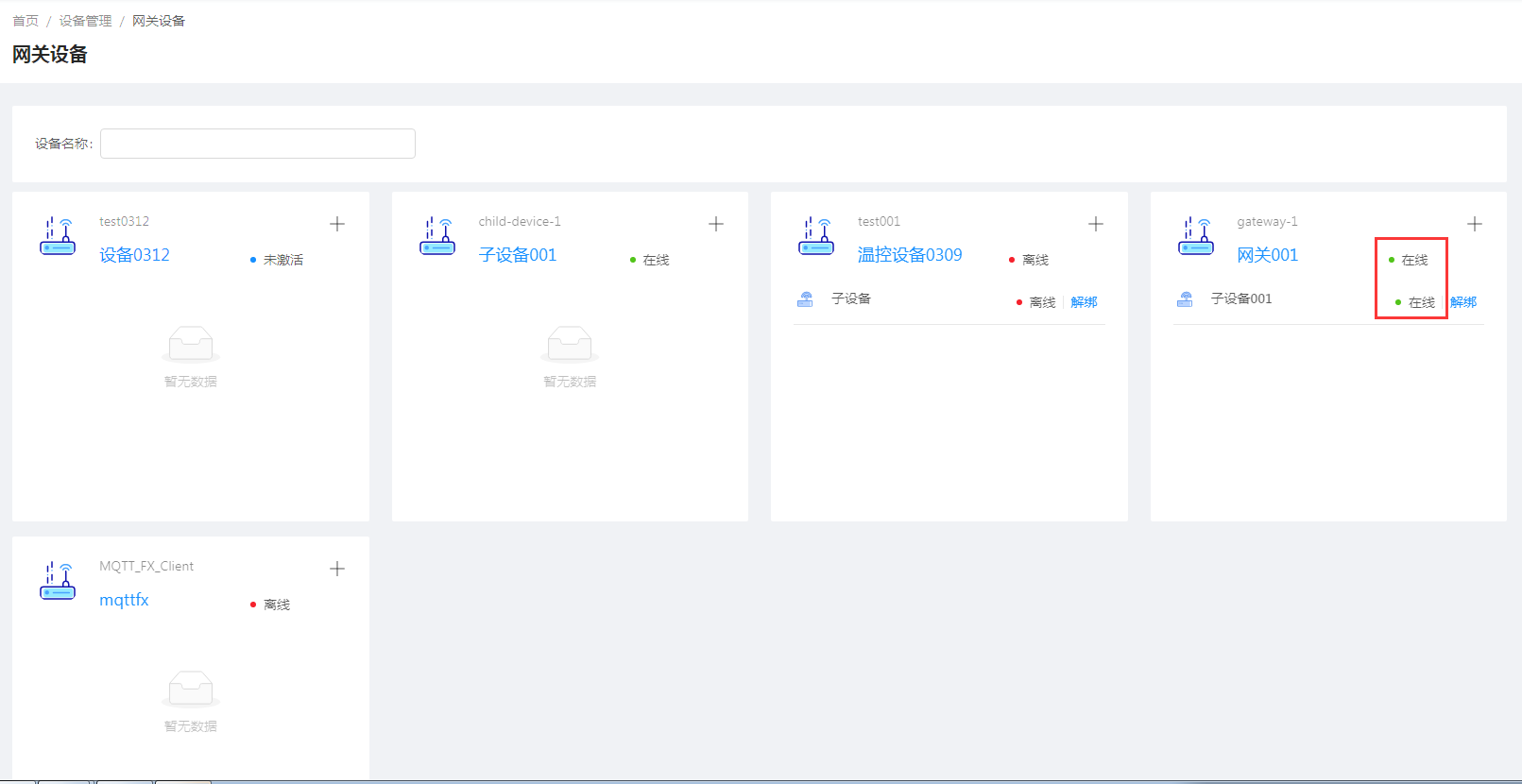This screenshot has width=1522, height=784.
Task: Focus the 设备名称 search input field
Action: (x=258, y=144)
